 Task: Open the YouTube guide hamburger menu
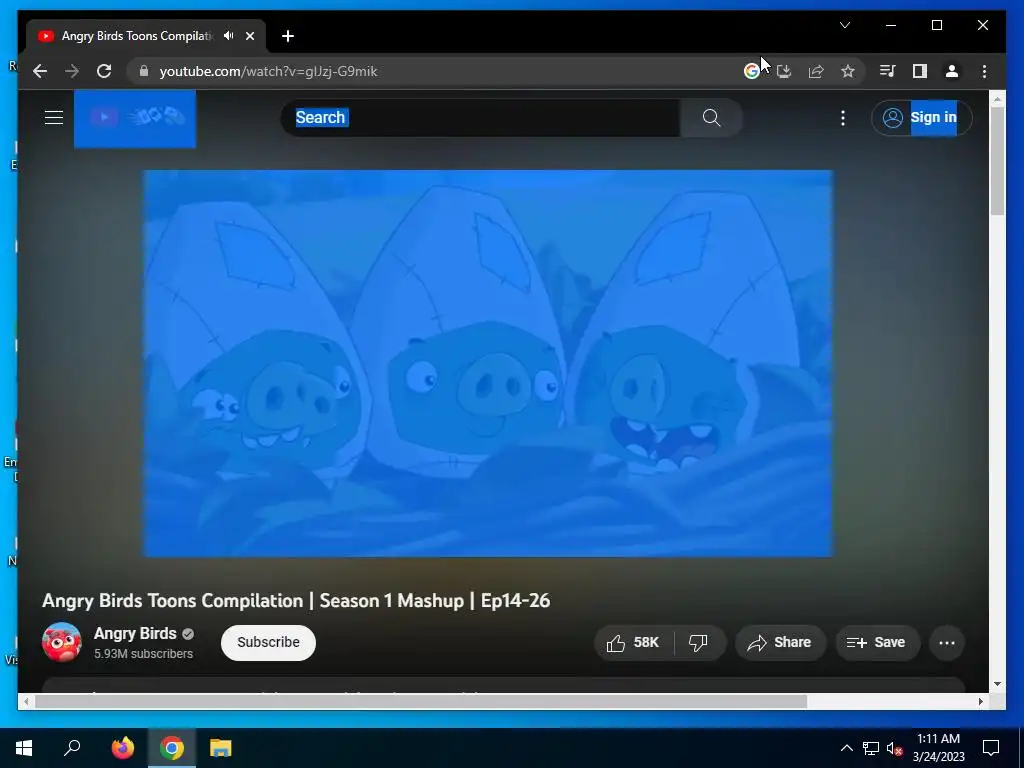[x=54, y=118]
